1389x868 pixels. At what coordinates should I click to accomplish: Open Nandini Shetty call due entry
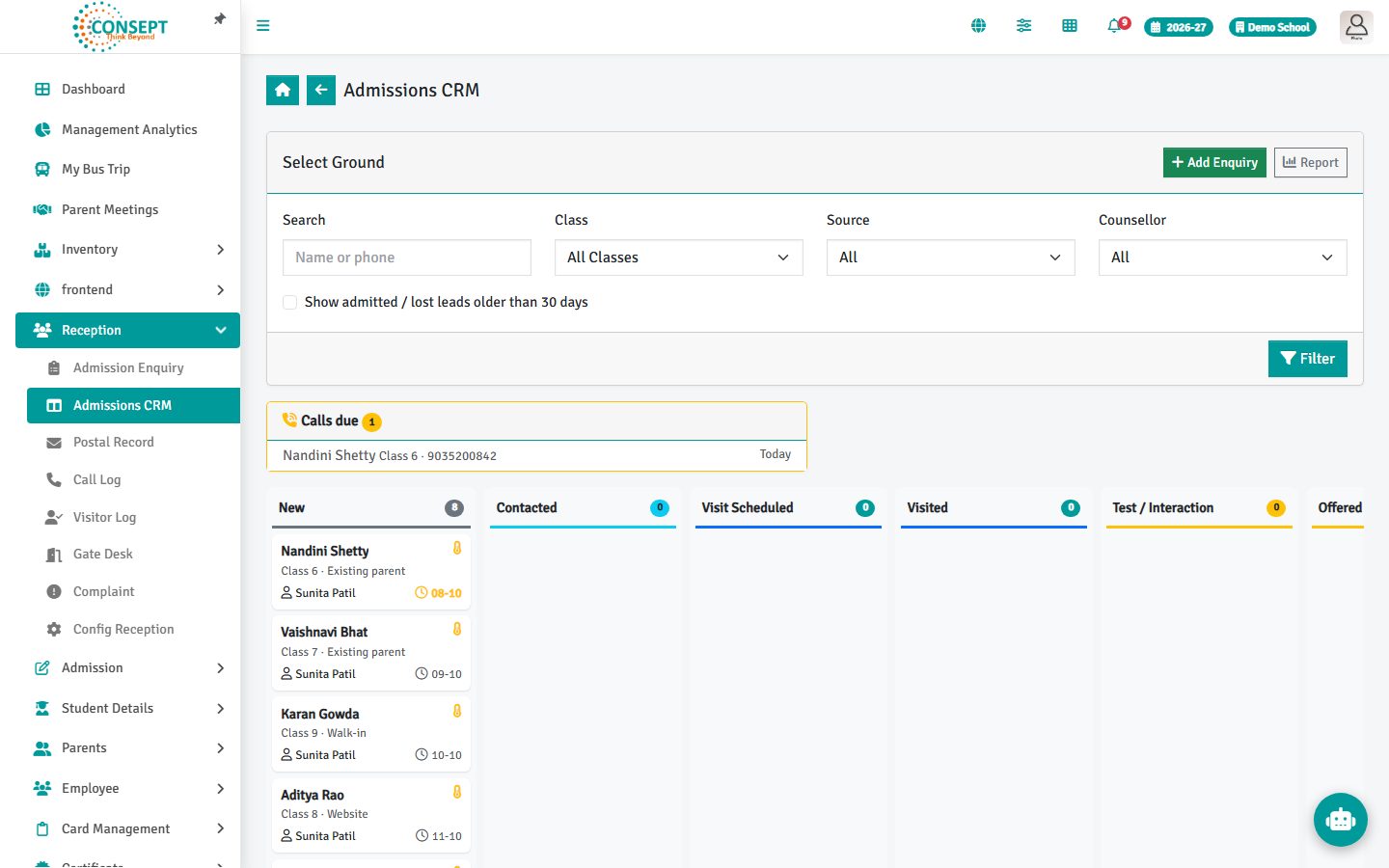click(536, 455)
